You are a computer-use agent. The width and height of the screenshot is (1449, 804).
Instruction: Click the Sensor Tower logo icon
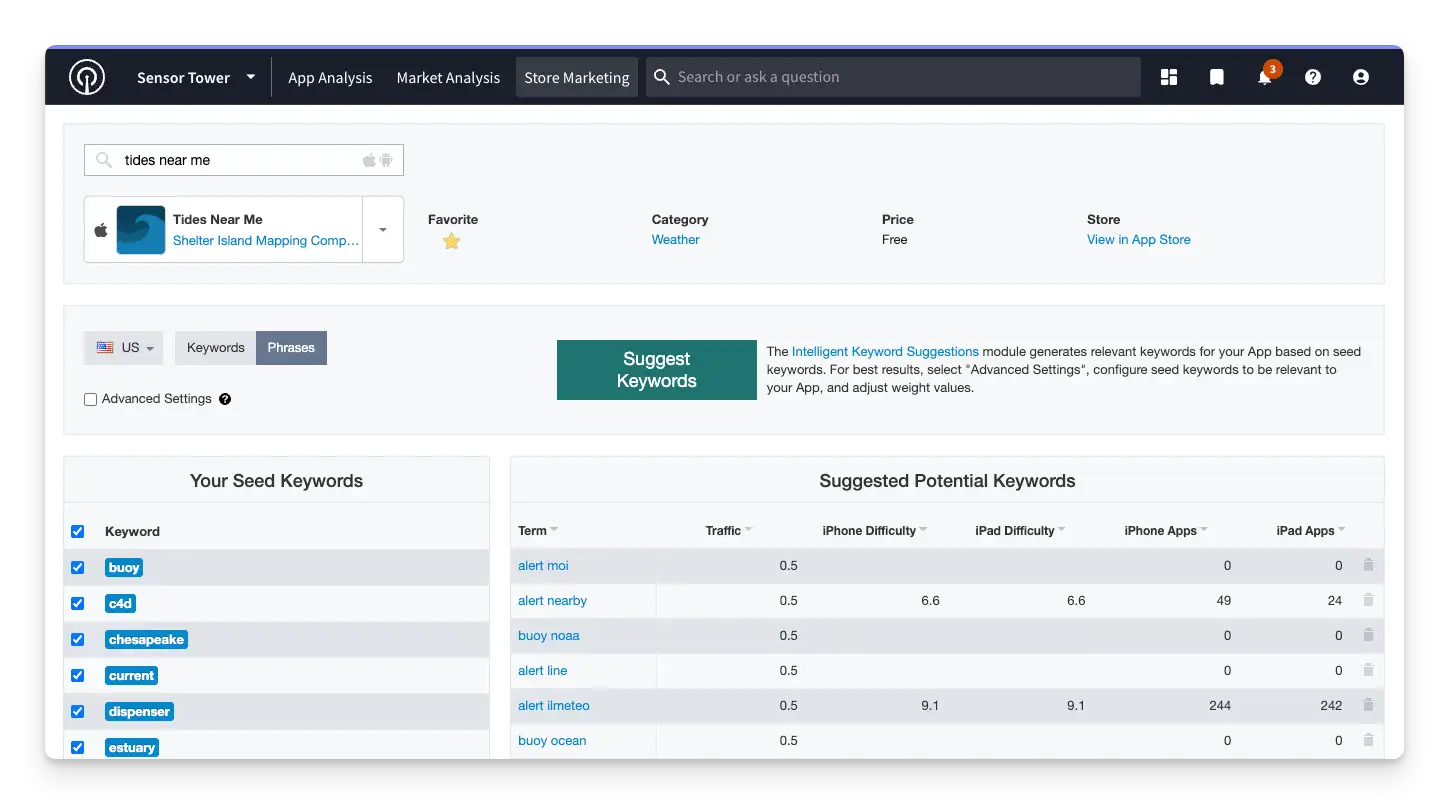[x=87, y=77]
